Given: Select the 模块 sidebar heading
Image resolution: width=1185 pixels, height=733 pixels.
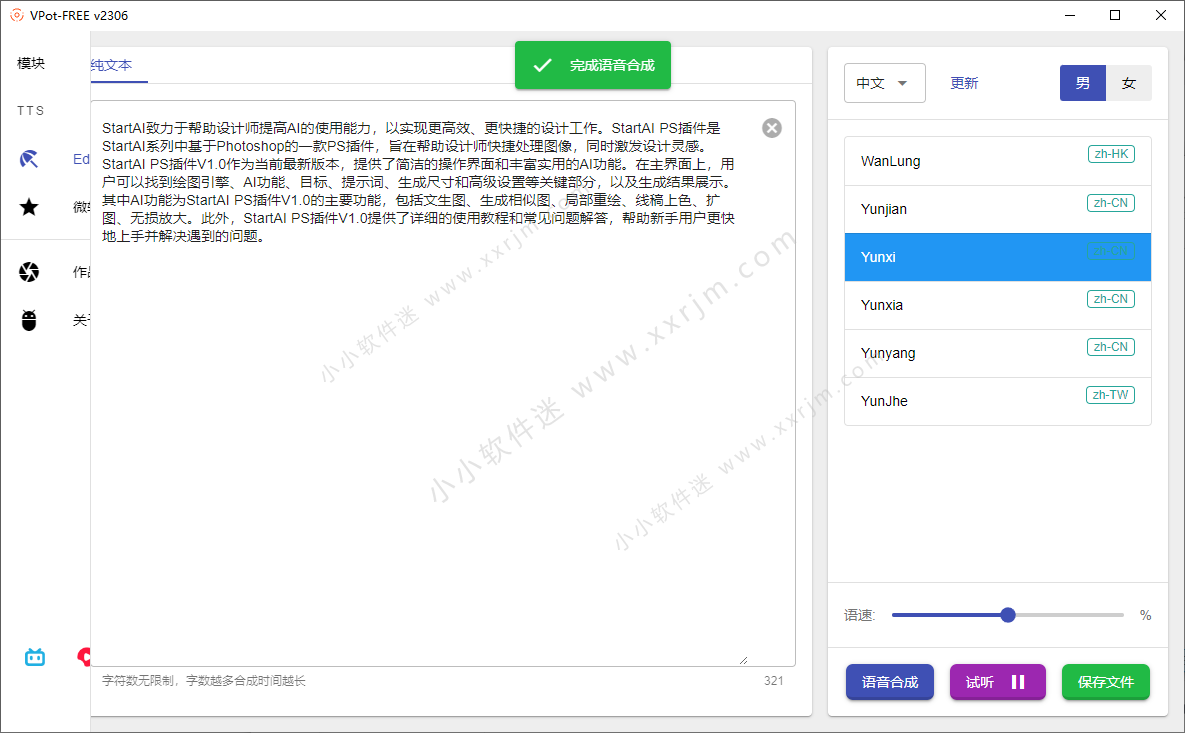Looking at the screenshot, I should point(31,63).
